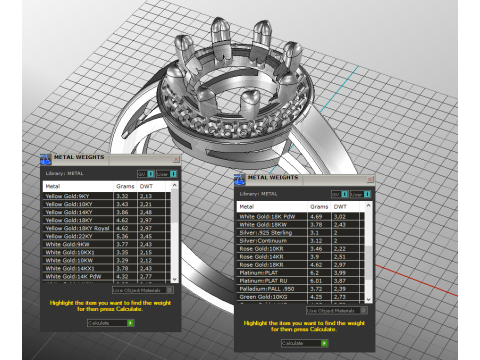Select the White Gold:14KX1 row

[x=107, y=268]
